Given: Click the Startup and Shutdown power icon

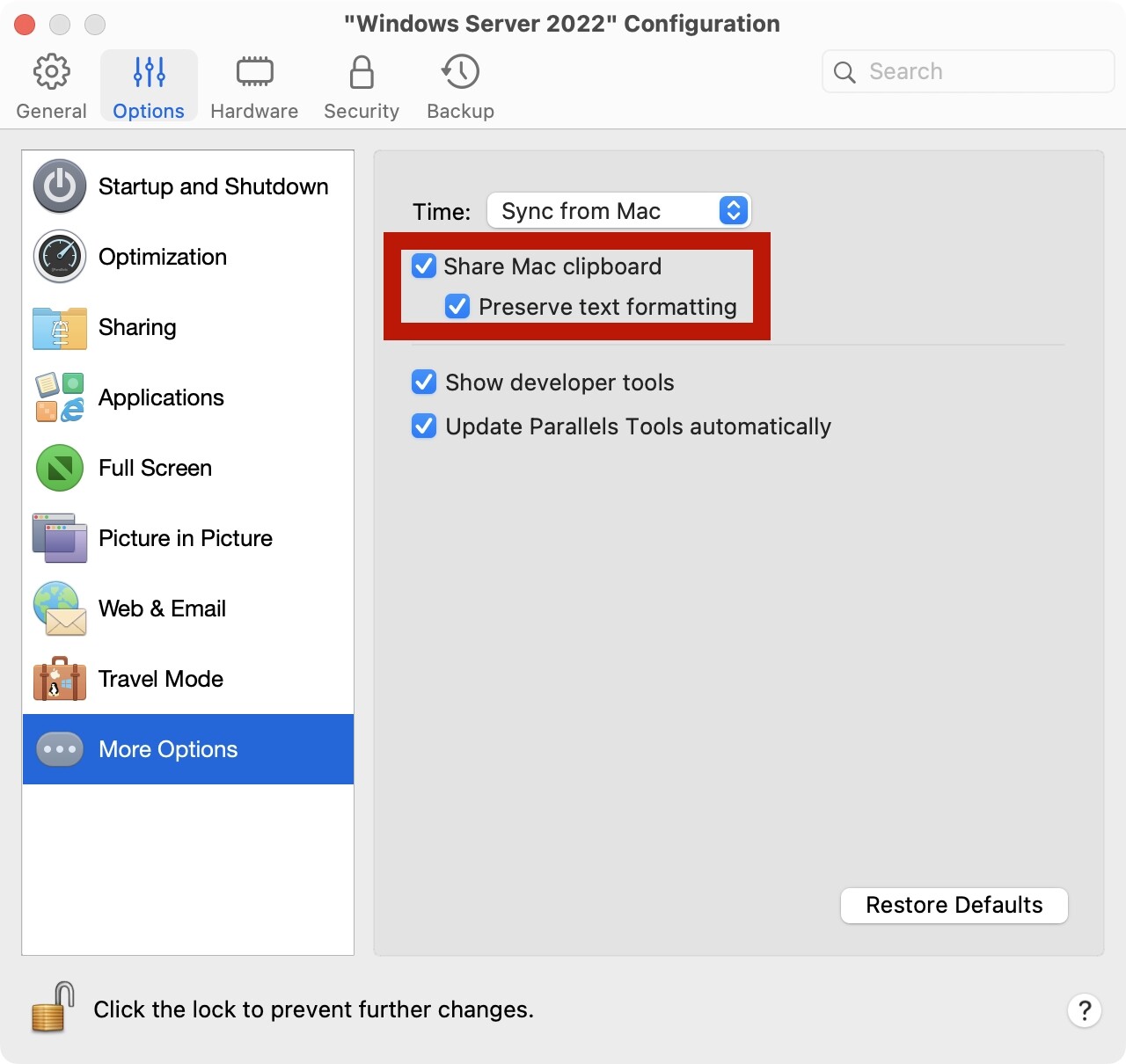Looking at the screenshot, I should tap(60, 186).
